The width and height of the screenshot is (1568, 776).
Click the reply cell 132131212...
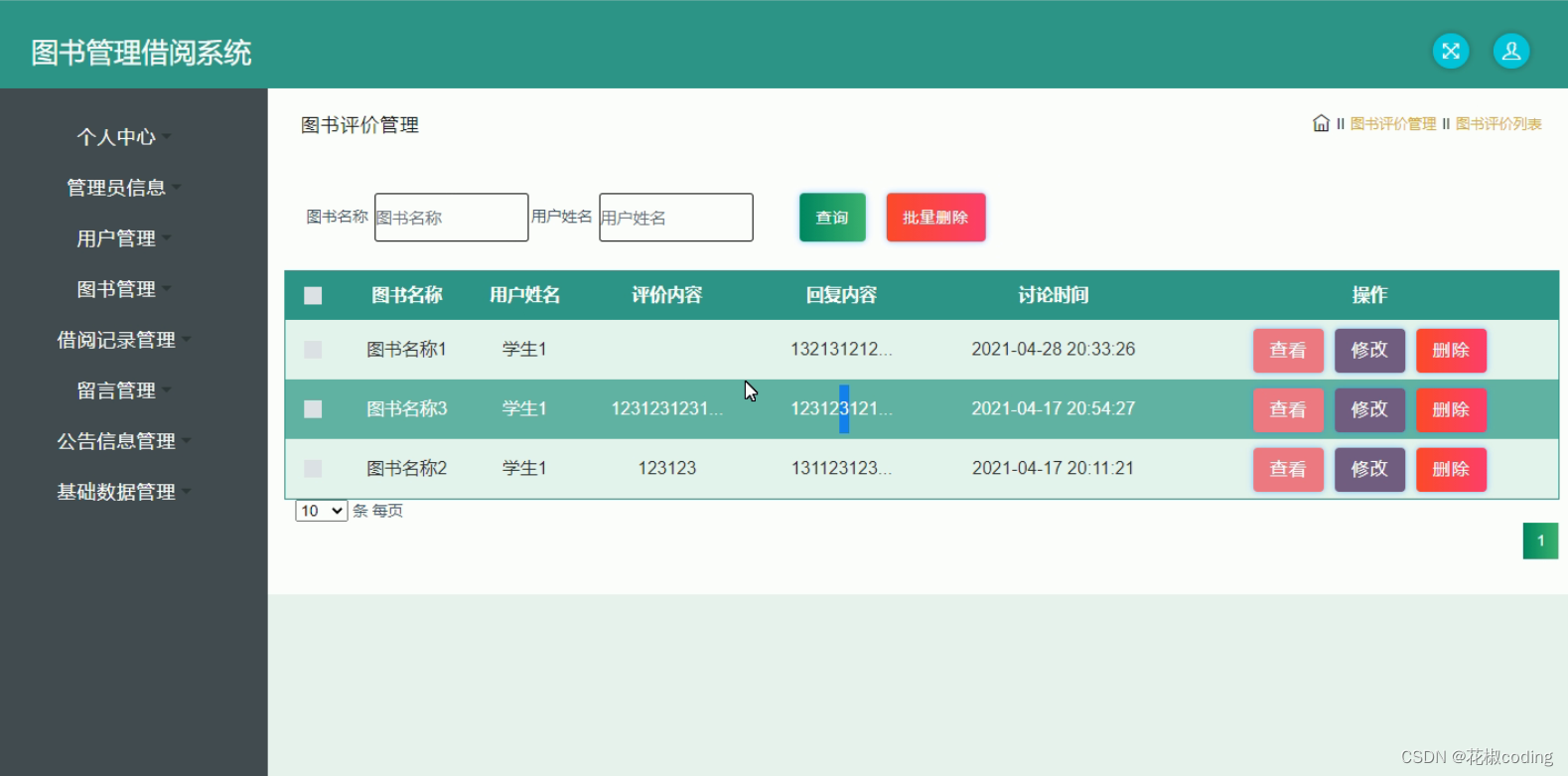[841, 350]
